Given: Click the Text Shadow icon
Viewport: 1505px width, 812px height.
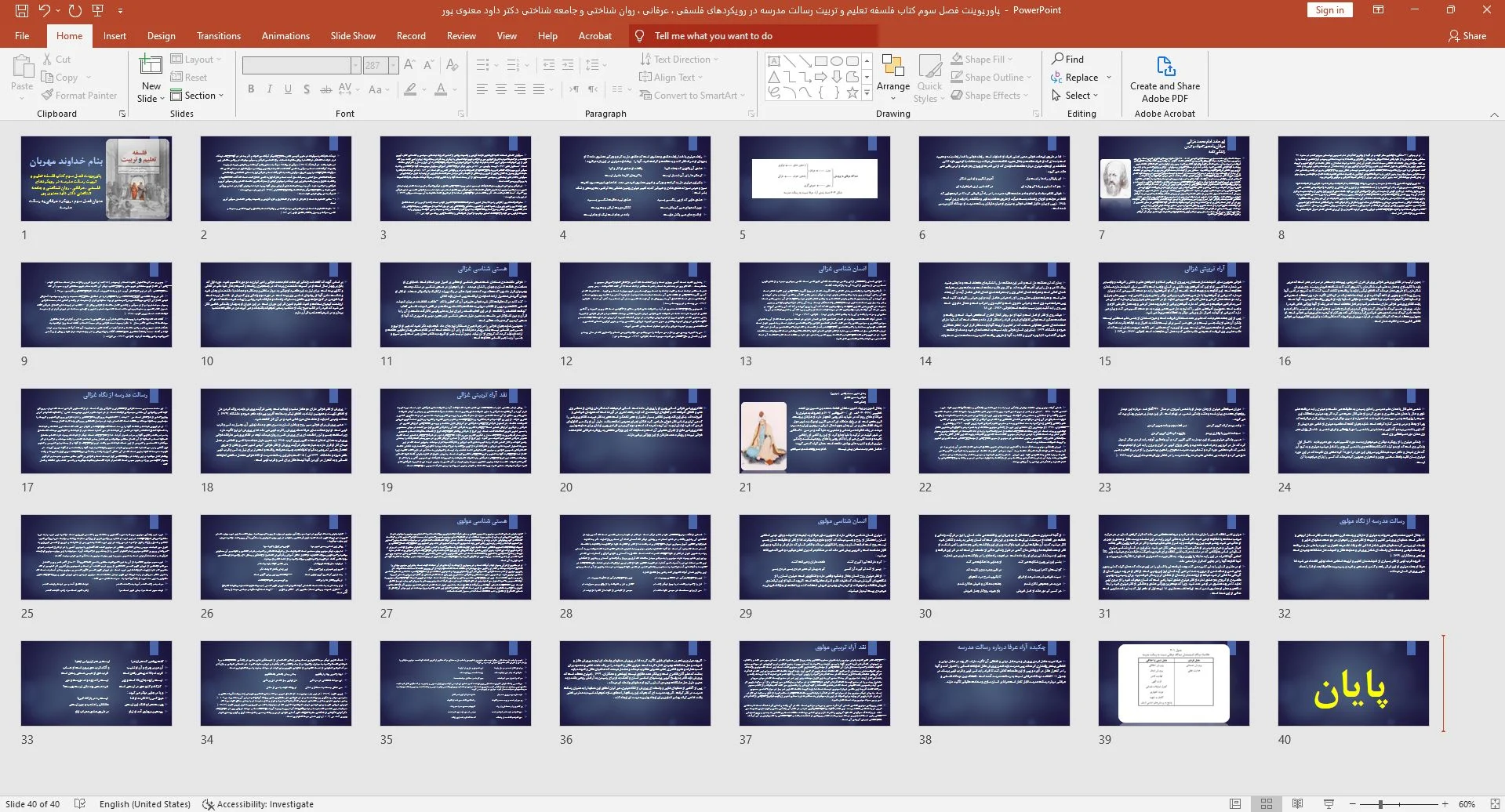Looking at the screenshot, I should [x=307, y=89].
